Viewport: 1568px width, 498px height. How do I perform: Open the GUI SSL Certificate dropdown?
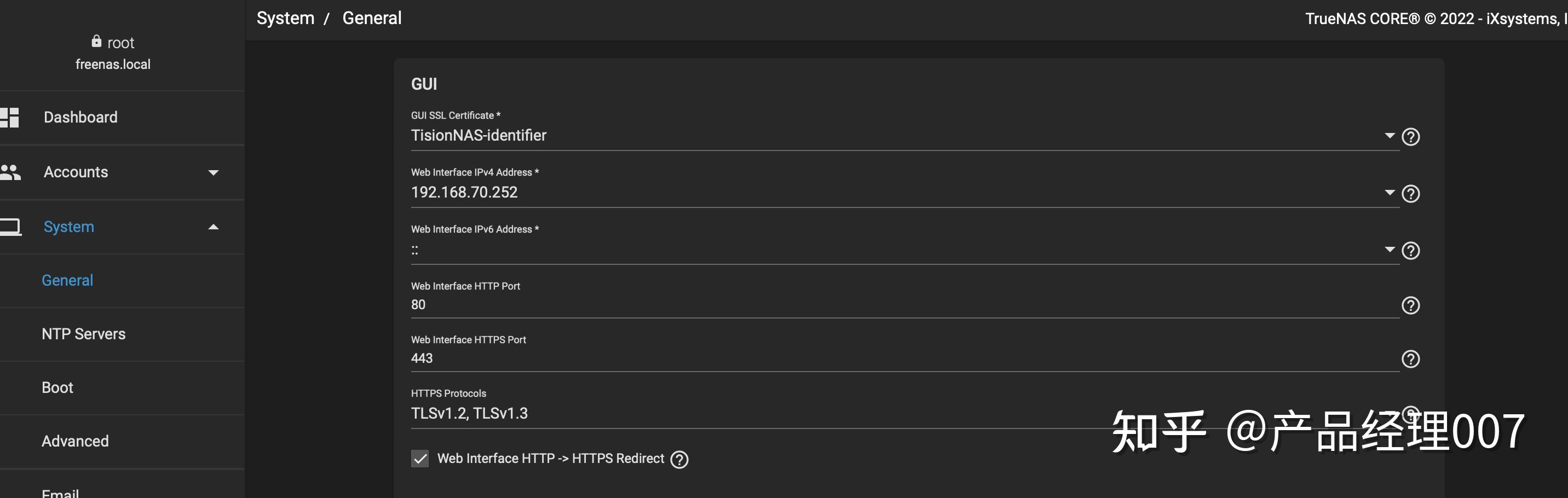pyautogui.click(x=1390, y=136)
